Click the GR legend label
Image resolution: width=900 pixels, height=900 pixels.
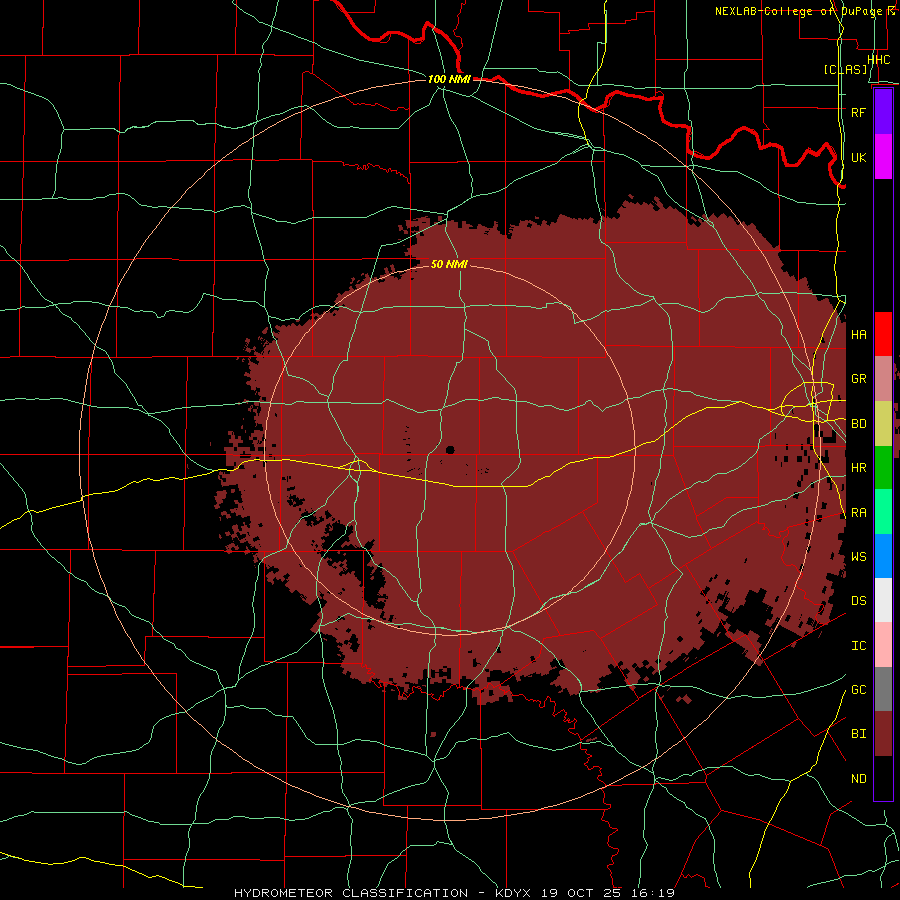(858, 379)
